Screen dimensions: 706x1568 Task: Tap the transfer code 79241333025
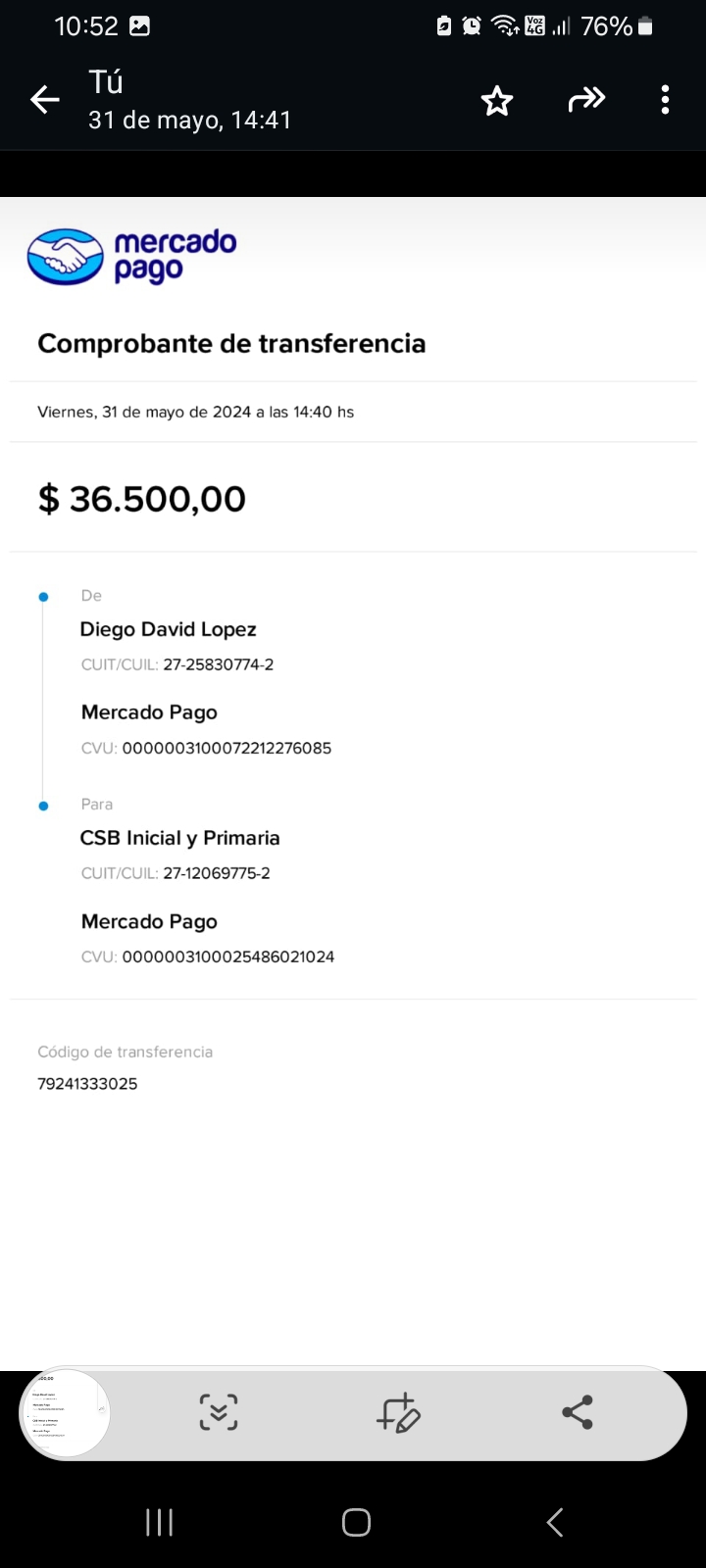click(x=88, y=1084)
